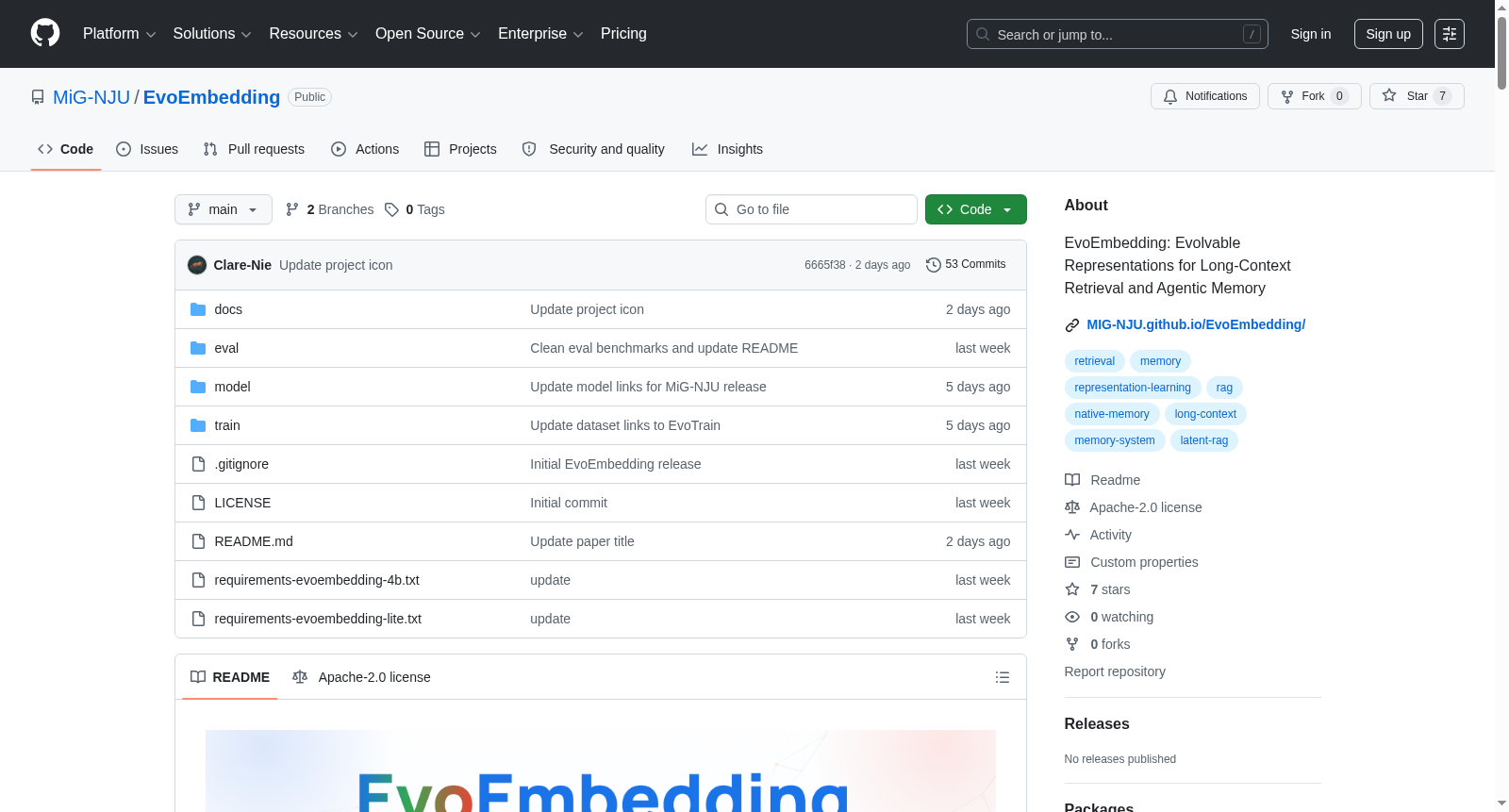Click the retrieval topic tag
Viewport: 1509px width, 812px height.
point(1094,361)
